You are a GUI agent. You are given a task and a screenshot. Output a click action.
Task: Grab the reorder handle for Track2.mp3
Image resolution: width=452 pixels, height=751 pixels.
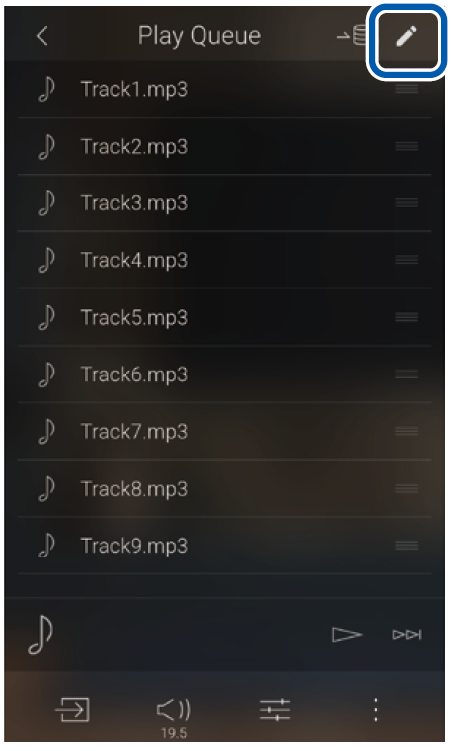click(x=407, y=146)
